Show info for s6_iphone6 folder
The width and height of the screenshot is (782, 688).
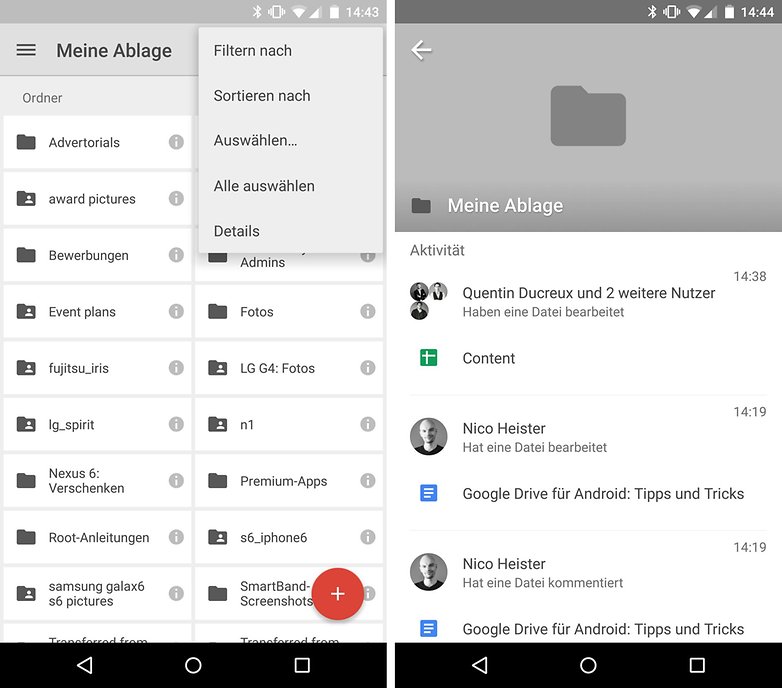coord(368,537)
